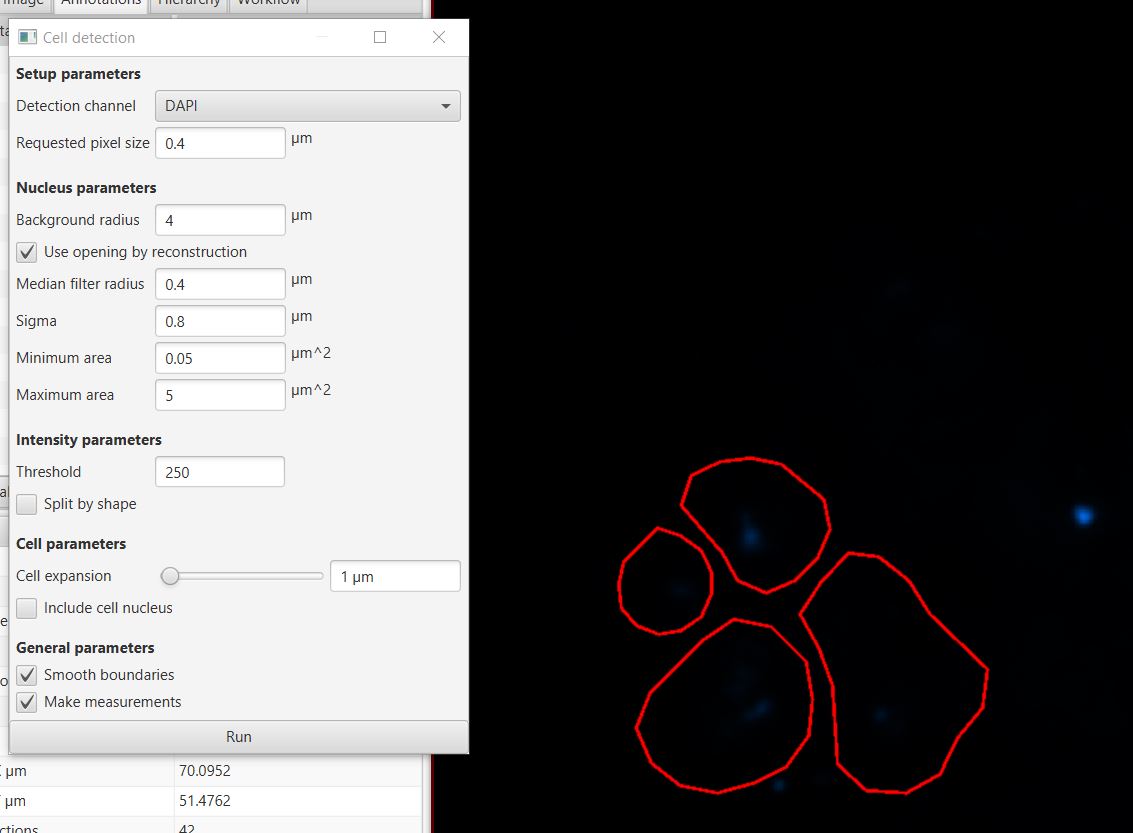Click the Maximum area field

(220, 394)
